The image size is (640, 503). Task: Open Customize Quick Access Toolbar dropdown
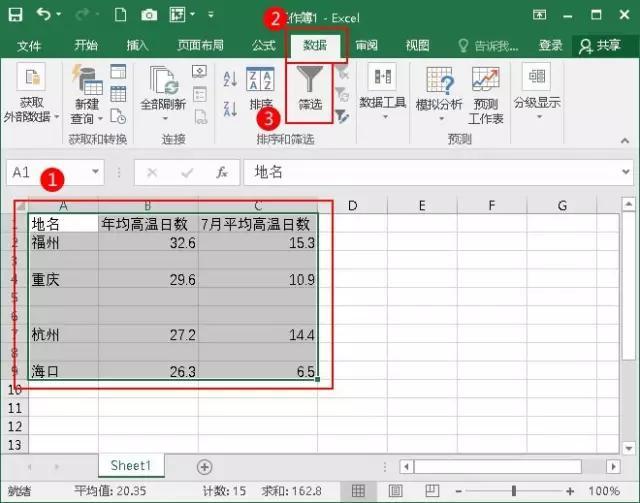coord(211,15)
